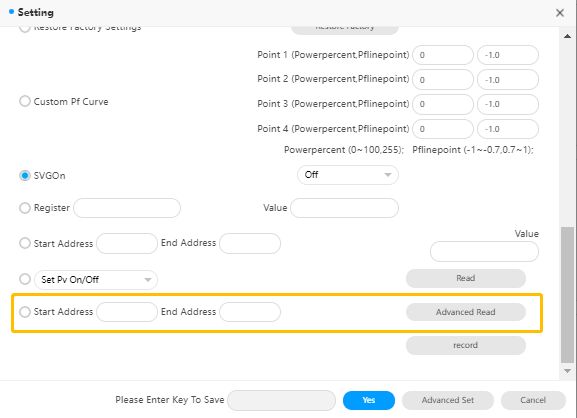Image resolution: width=577 pixels, height=418 pixels.
Task: Click the Cancel button
Action: tap(533, 400)
